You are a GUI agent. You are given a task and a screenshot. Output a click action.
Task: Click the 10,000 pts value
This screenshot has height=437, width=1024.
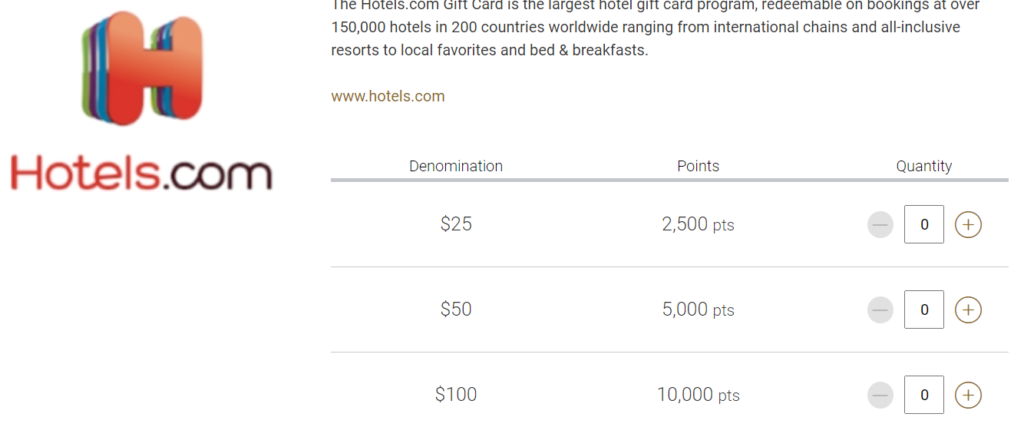[x=698, y=395]
